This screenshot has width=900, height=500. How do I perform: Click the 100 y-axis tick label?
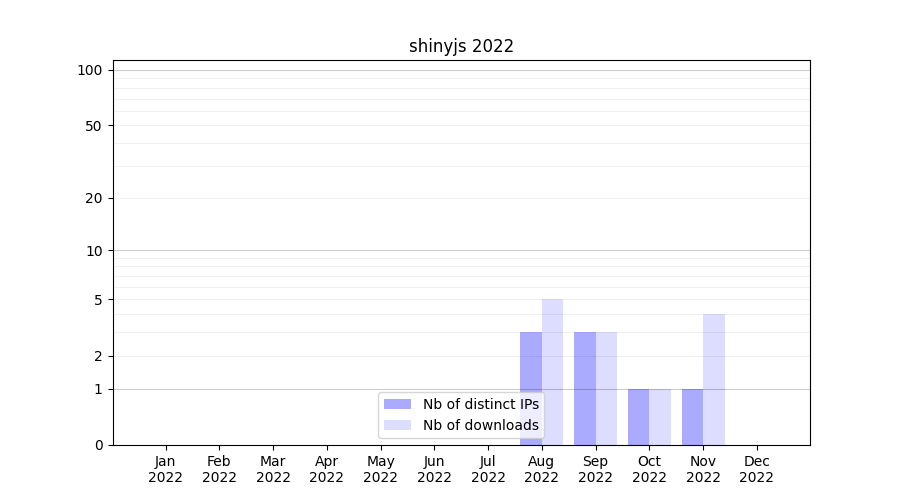click(x=90, y=70)
